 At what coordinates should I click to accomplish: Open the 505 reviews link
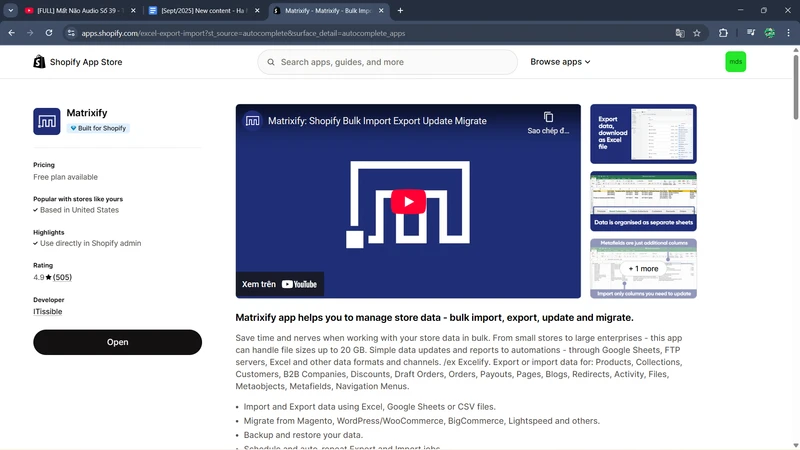tap(62, 277)
